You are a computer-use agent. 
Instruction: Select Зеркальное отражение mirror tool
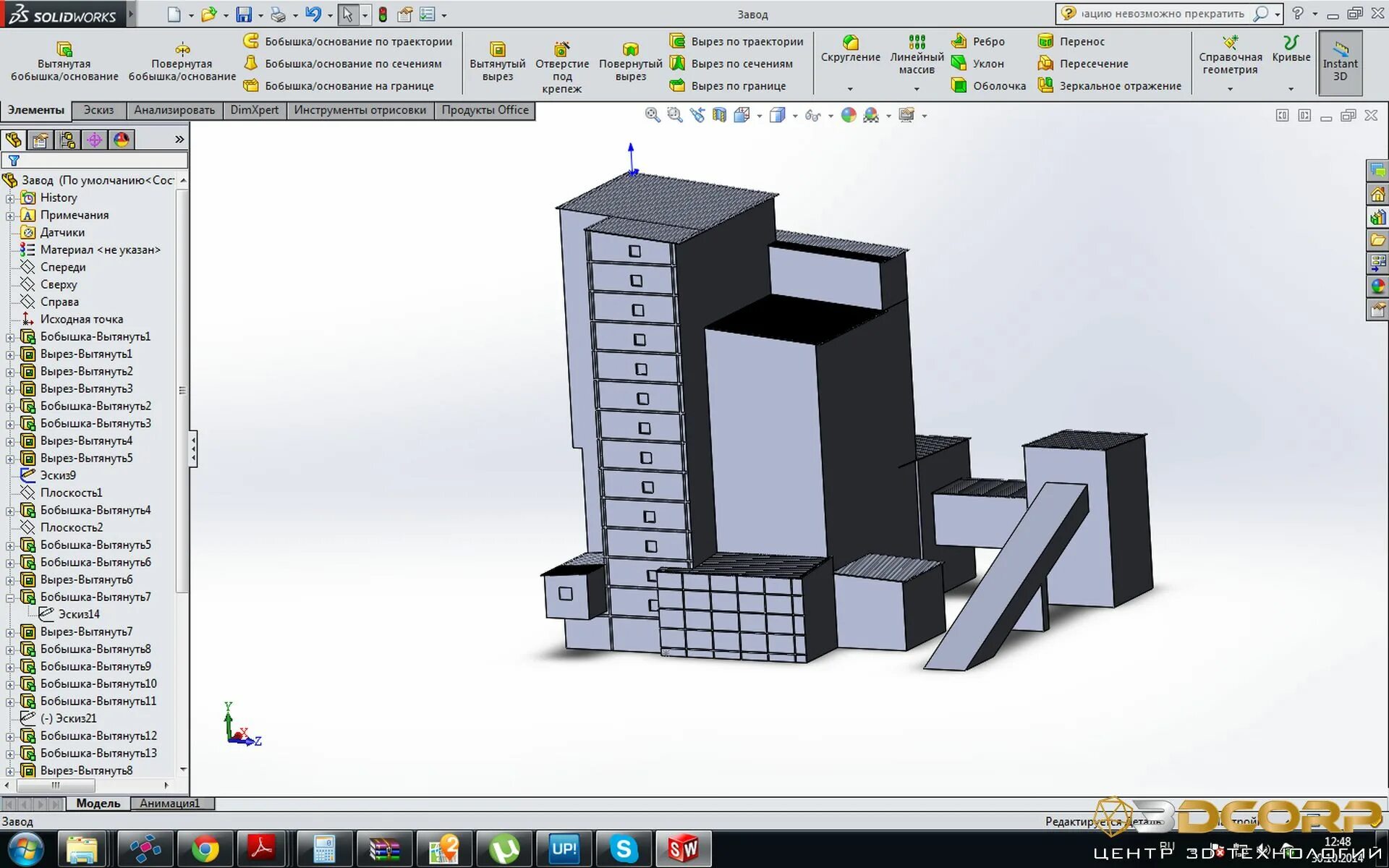1109,85
